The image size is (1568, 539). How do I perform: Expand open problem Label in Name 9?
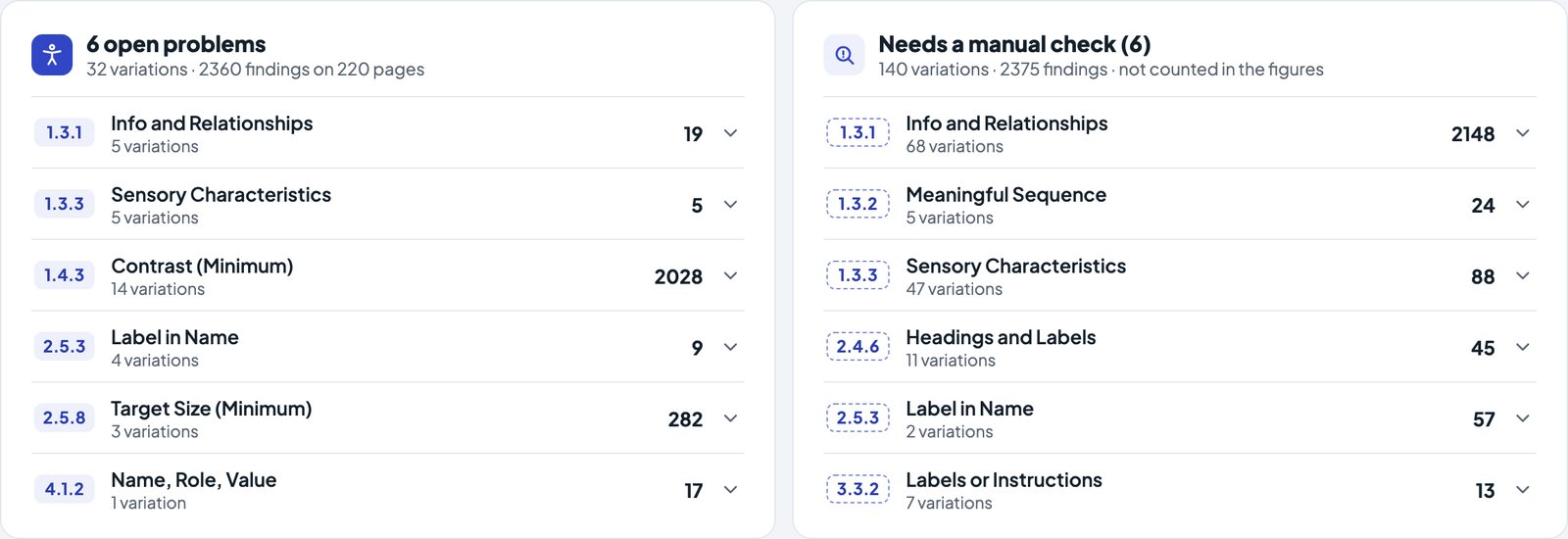[x=730, y=347]
